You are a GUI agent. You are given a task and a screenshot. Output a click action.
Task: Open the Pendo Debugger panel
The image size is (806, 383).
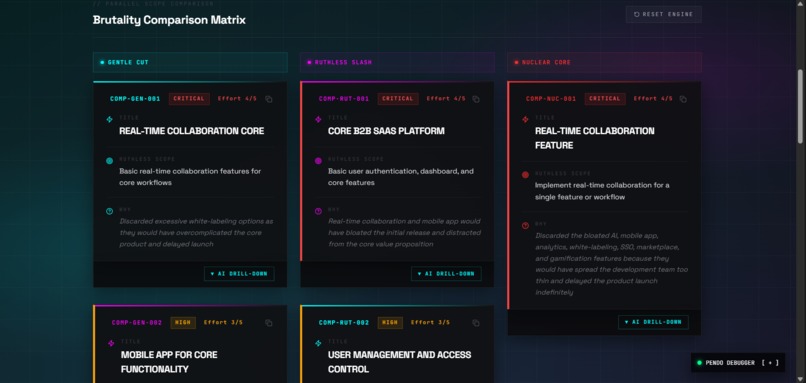click(738, 363)
